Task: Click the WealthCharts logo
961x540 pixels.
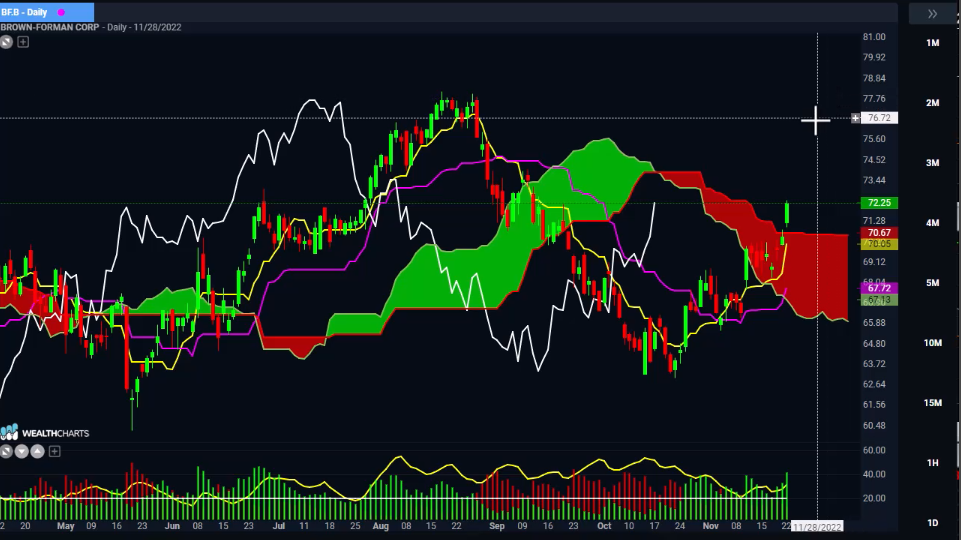Action: click(x=45, y=433)
